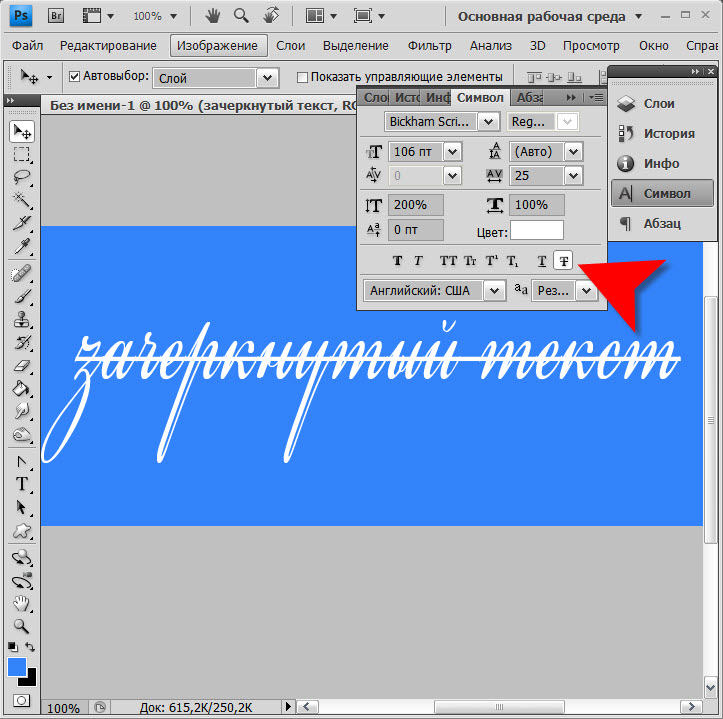723x719 pixels.
Task: Toggle Faux Bold style
Action: click(x=397, y=261)
